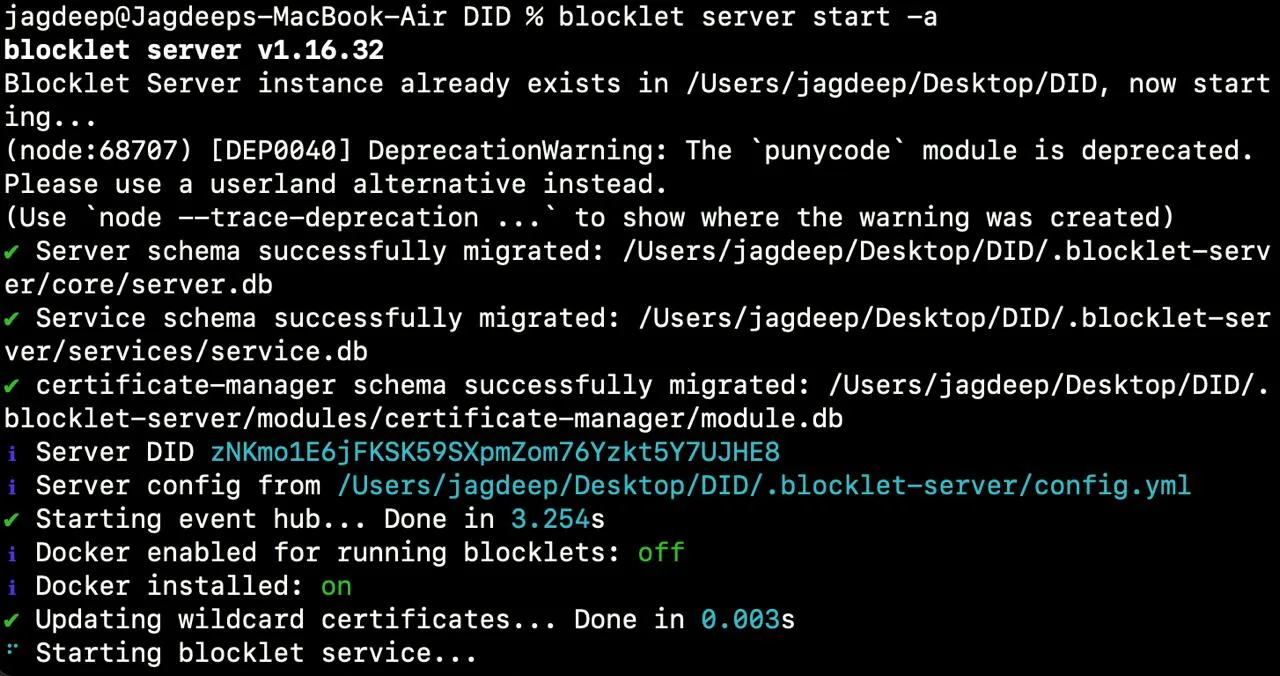Viewport: 1280px width, 676px height.
Task: Click the '(node:68707)' process identifier
Action: click(99, 151)
